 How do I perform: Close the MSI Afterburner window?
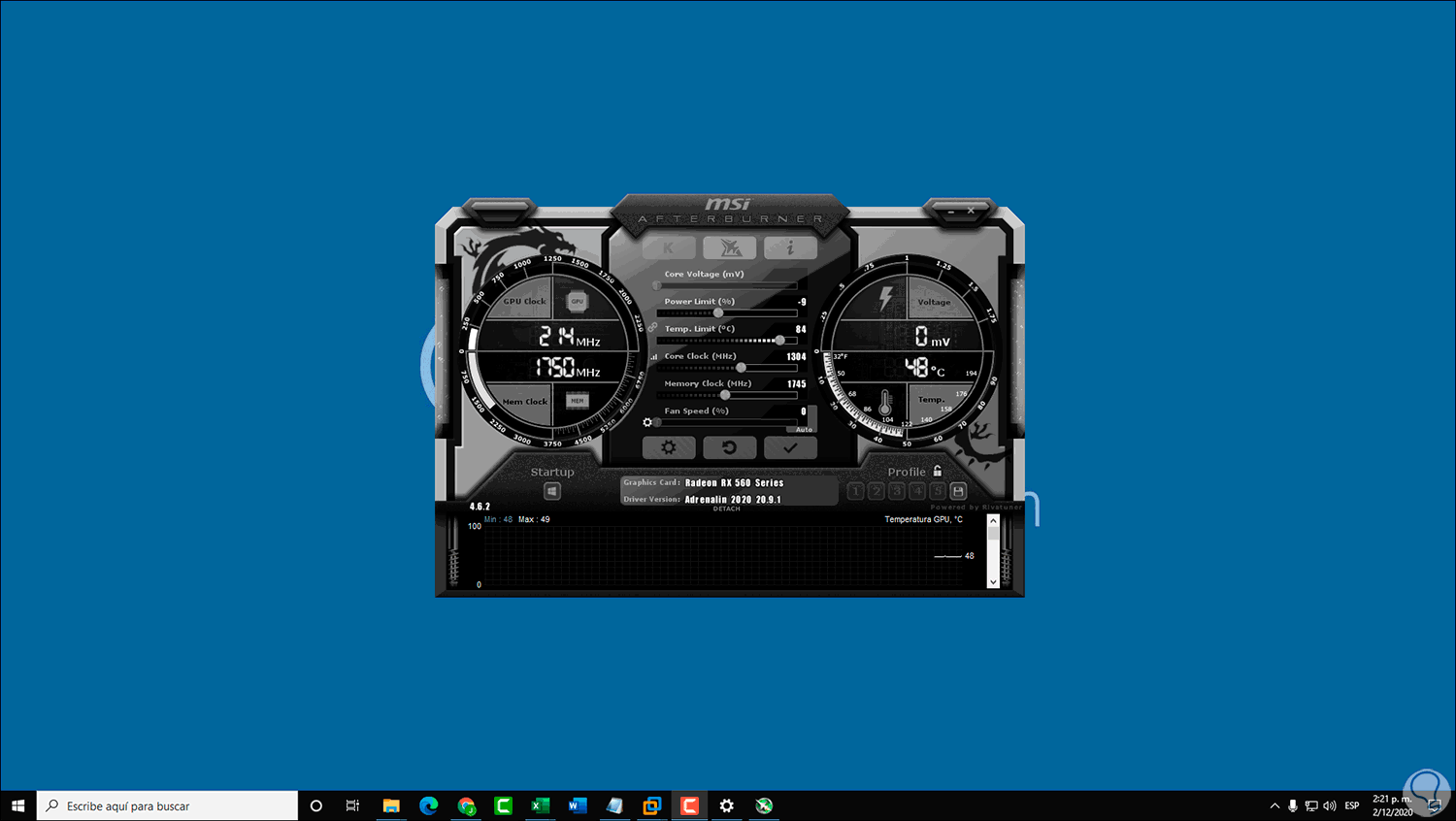click(971, 211)
